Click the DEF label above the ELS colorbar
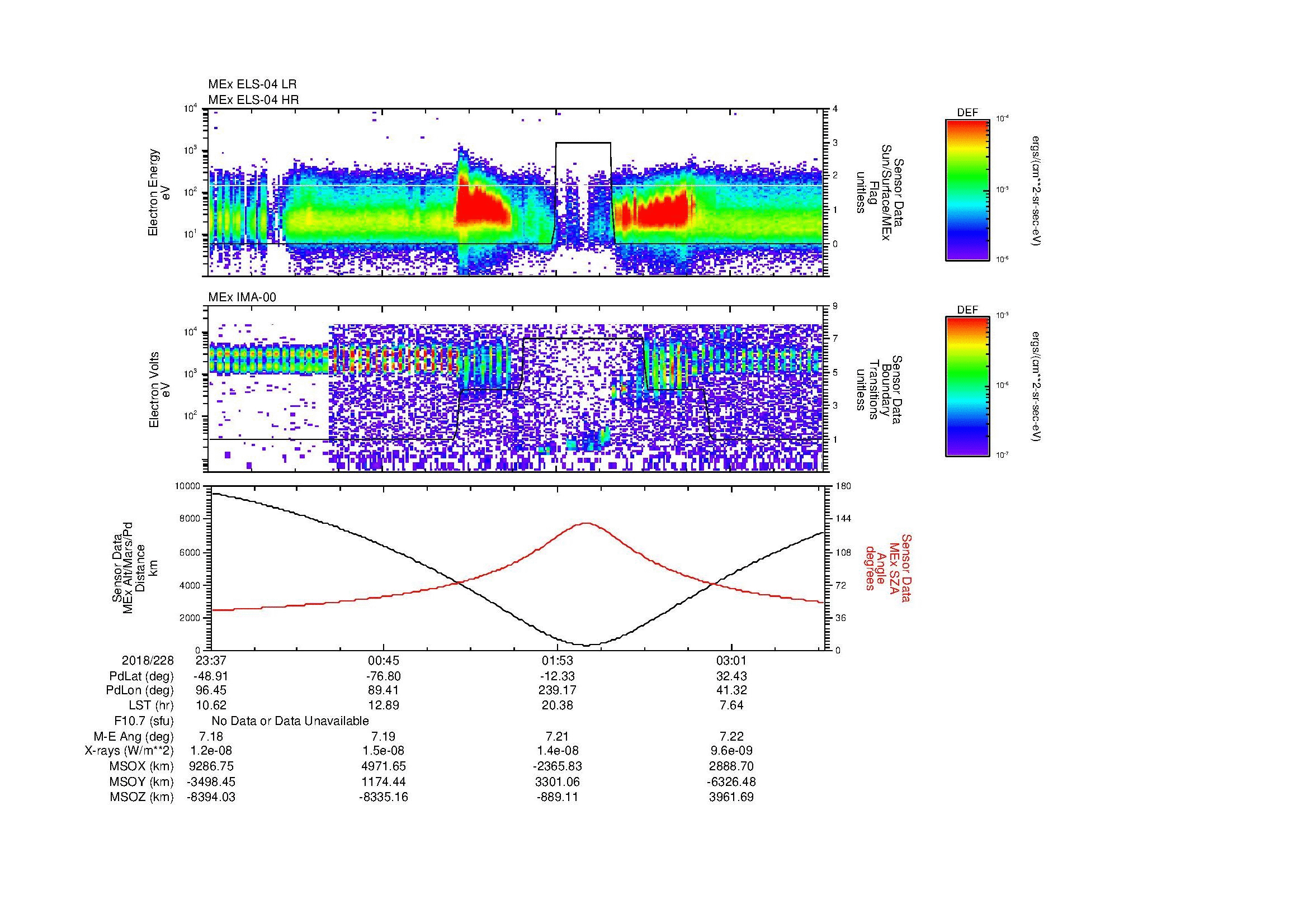This screenshot has height=924, width=1308. coord(967,113)
